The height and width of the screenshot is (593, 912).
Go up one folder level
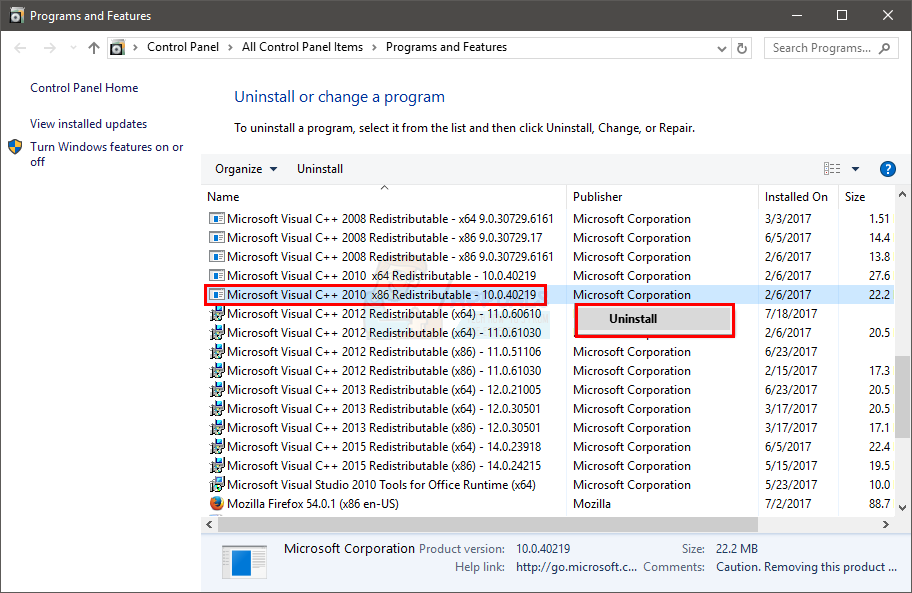[94, 48]
